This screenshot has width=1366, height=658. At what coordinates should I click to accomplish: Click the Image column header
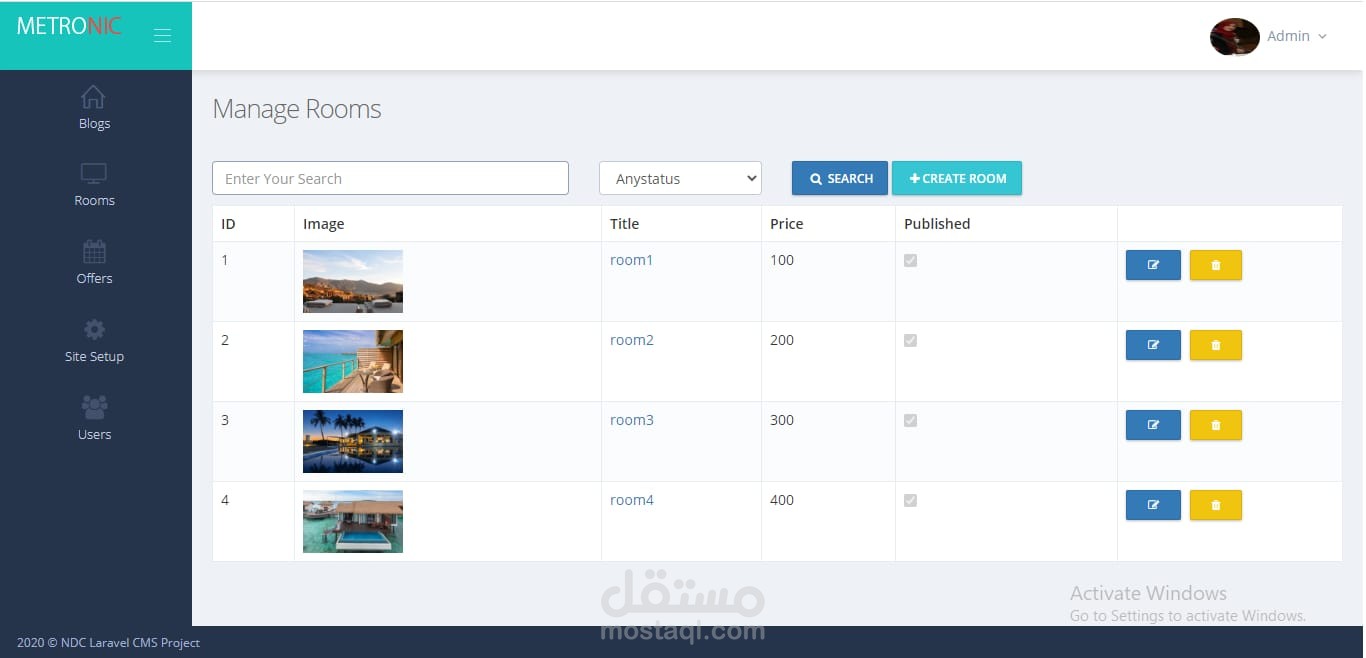(x=323, y=224)
